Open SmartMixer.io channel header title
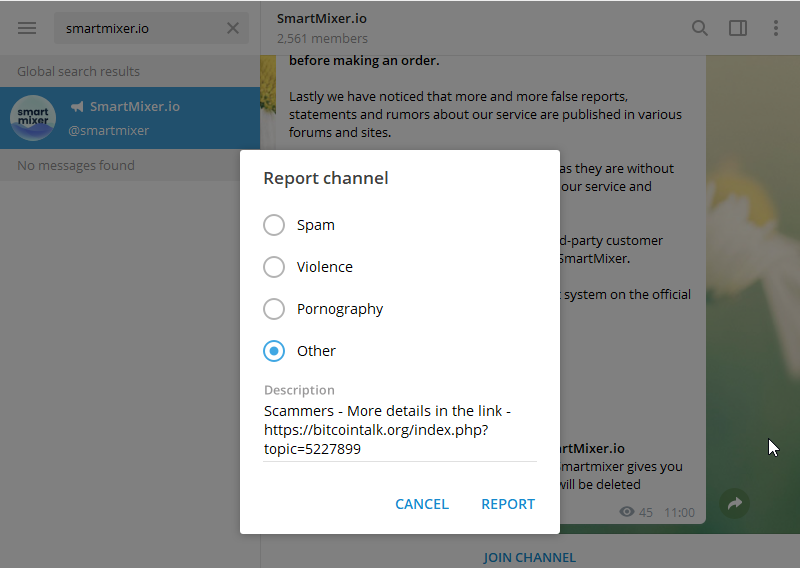800x568 pixels. coord(322,18)
